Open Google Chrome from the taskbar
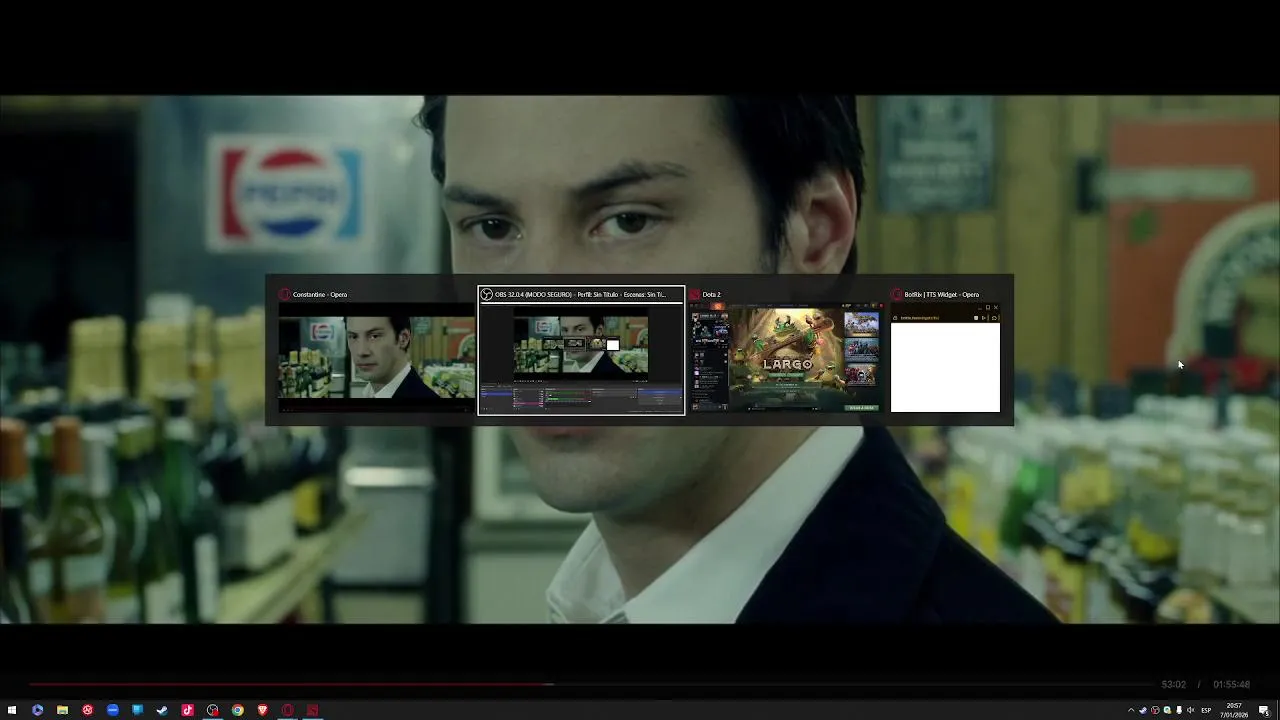The height and width of the screenshot is (720, 1280). click(x=237, y=710)
